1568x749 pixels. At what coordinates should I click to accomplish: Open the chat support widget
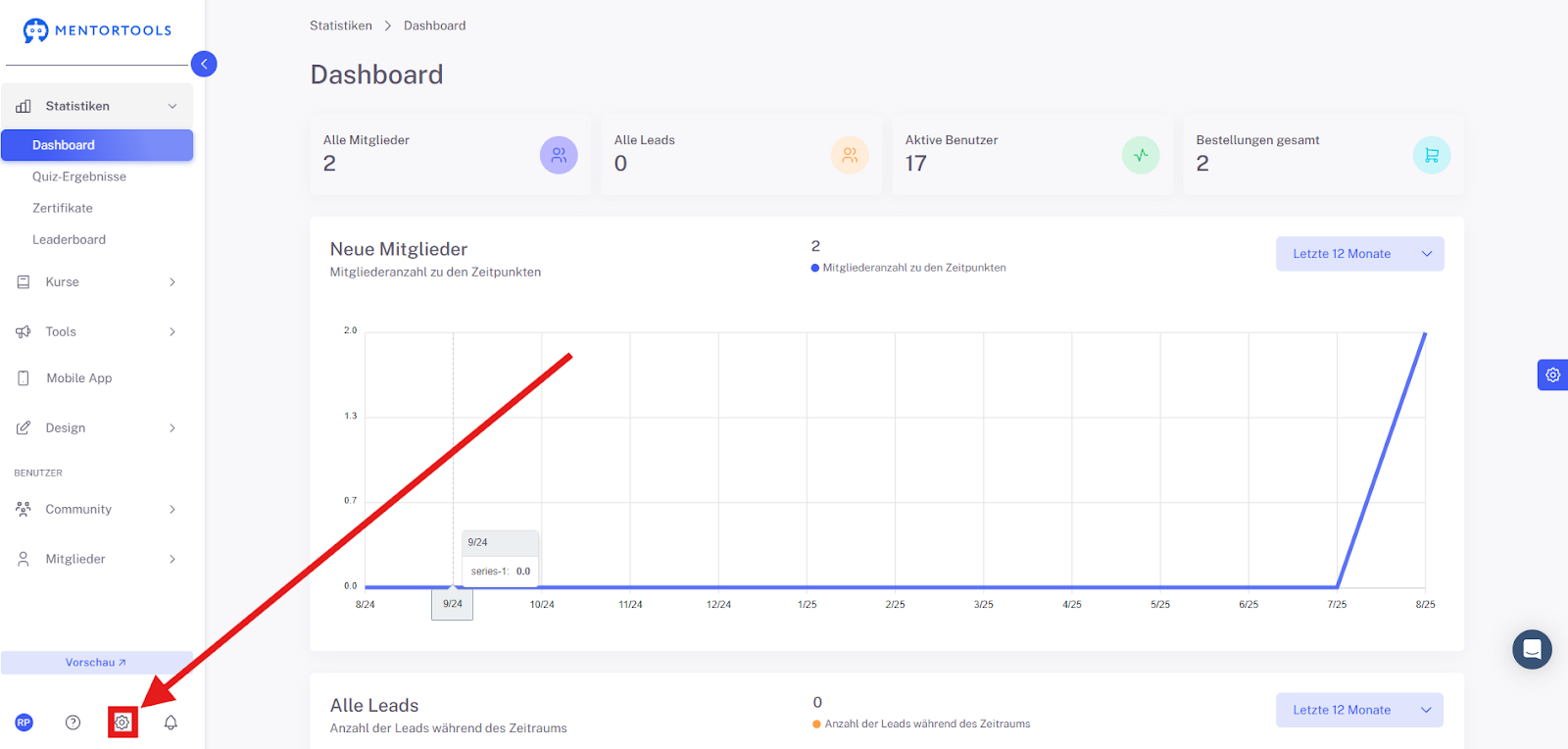point(1532,649)
